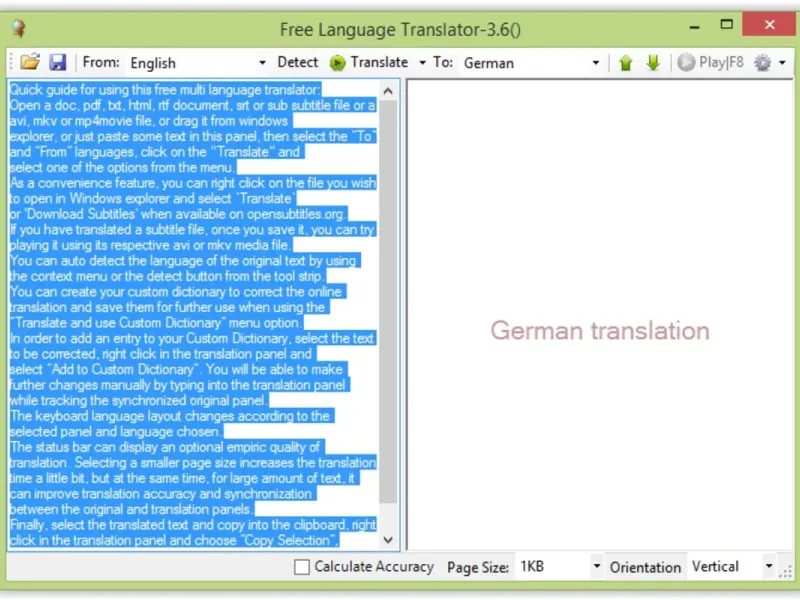Click the application icon in title bar
The width and height of the screenshot is (800, 600).
(19, 28)
